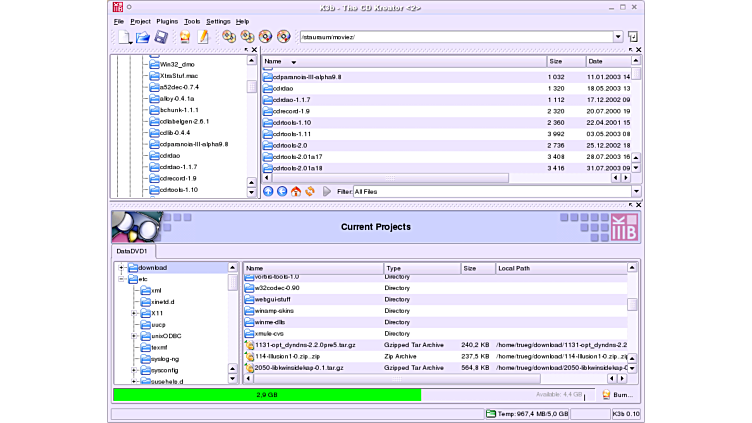The width and height of the screenshot is (752, 423).
Task: Go to the home directory icon
Action: point(296,191)
